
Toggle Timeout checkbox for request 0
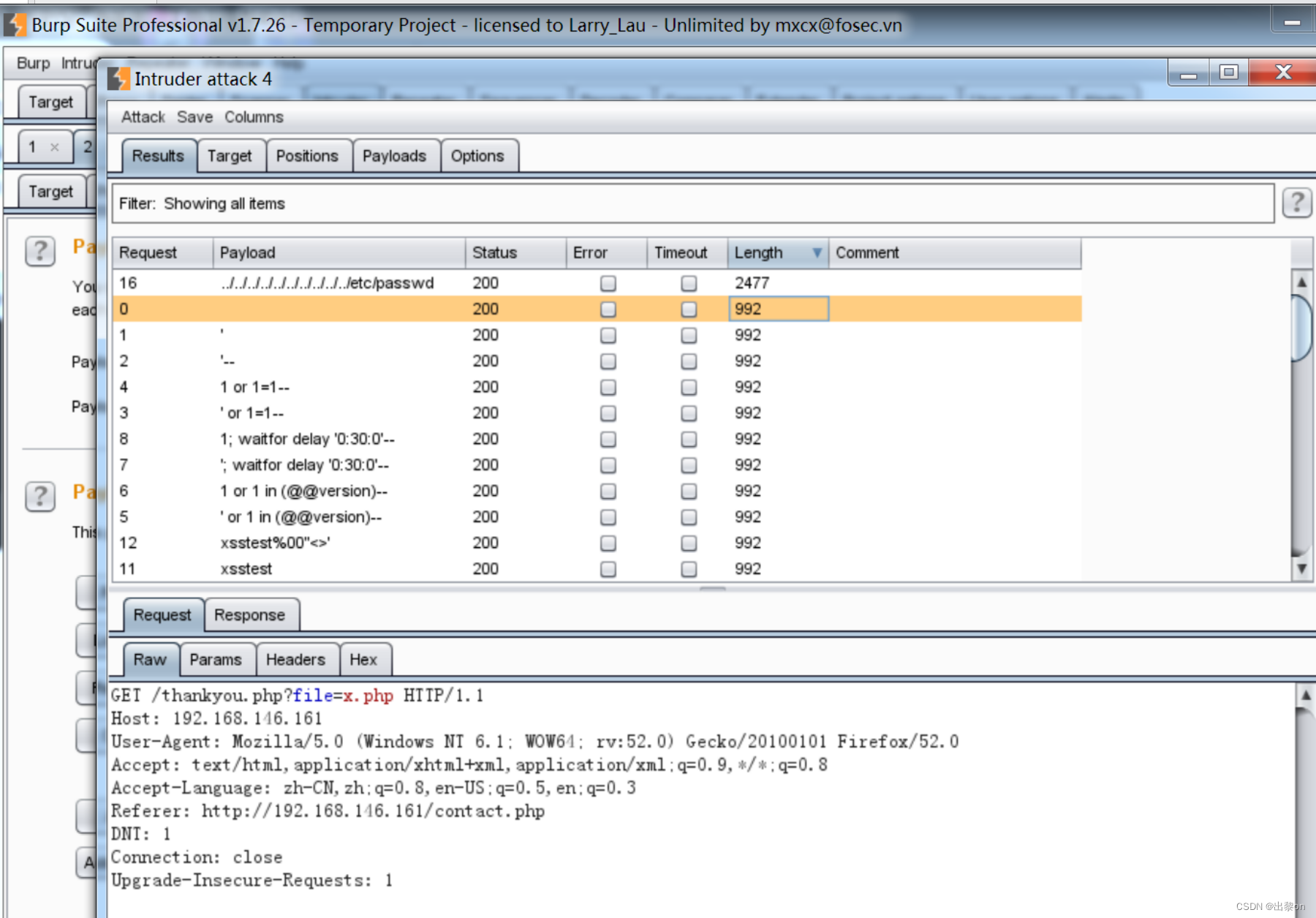pyautogui.click(x=689, y=309)
